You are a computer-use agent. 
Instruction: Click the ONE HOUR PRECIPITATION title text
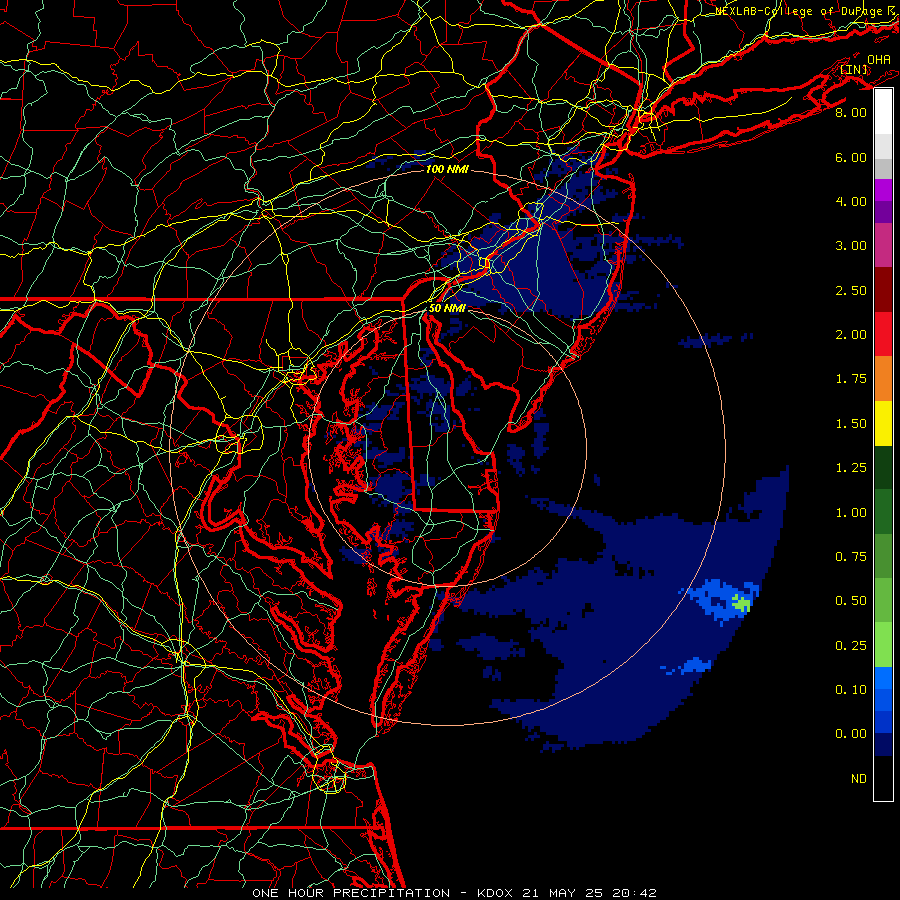tap(351, 893)
